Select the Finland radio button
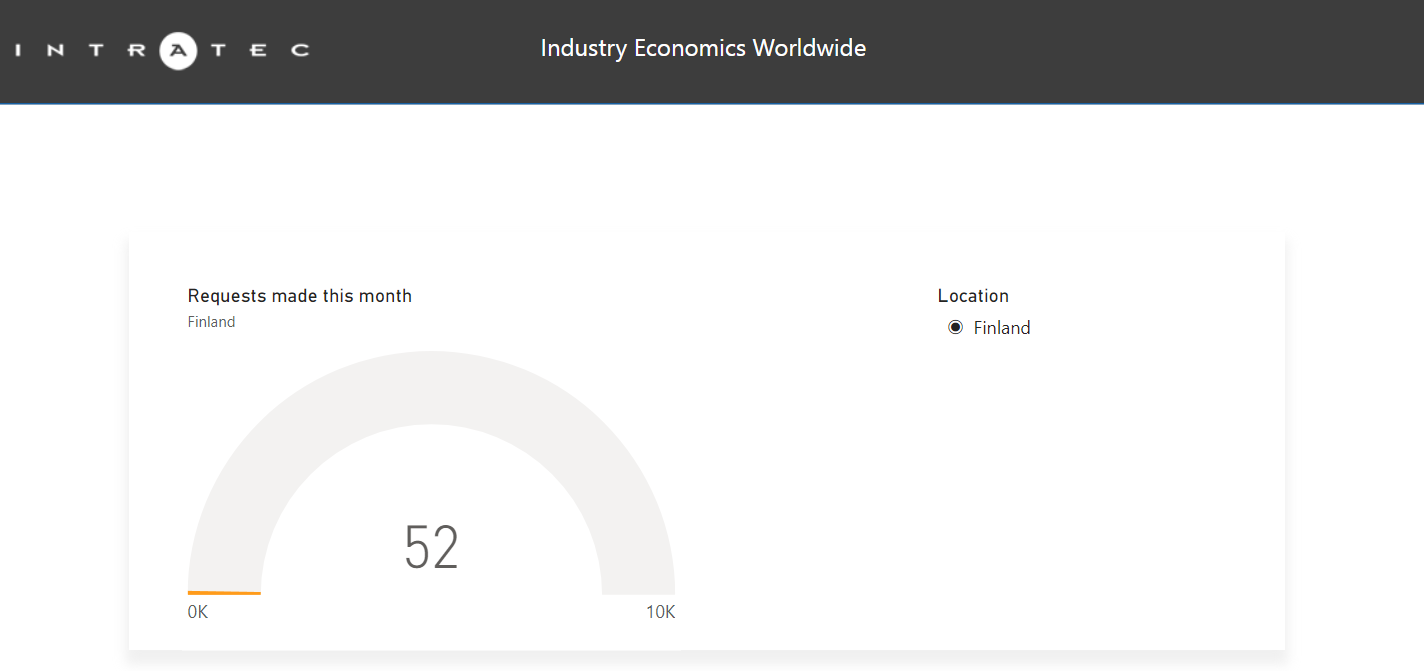This screenshot has height=671, width=1424. tap(955, 327)
